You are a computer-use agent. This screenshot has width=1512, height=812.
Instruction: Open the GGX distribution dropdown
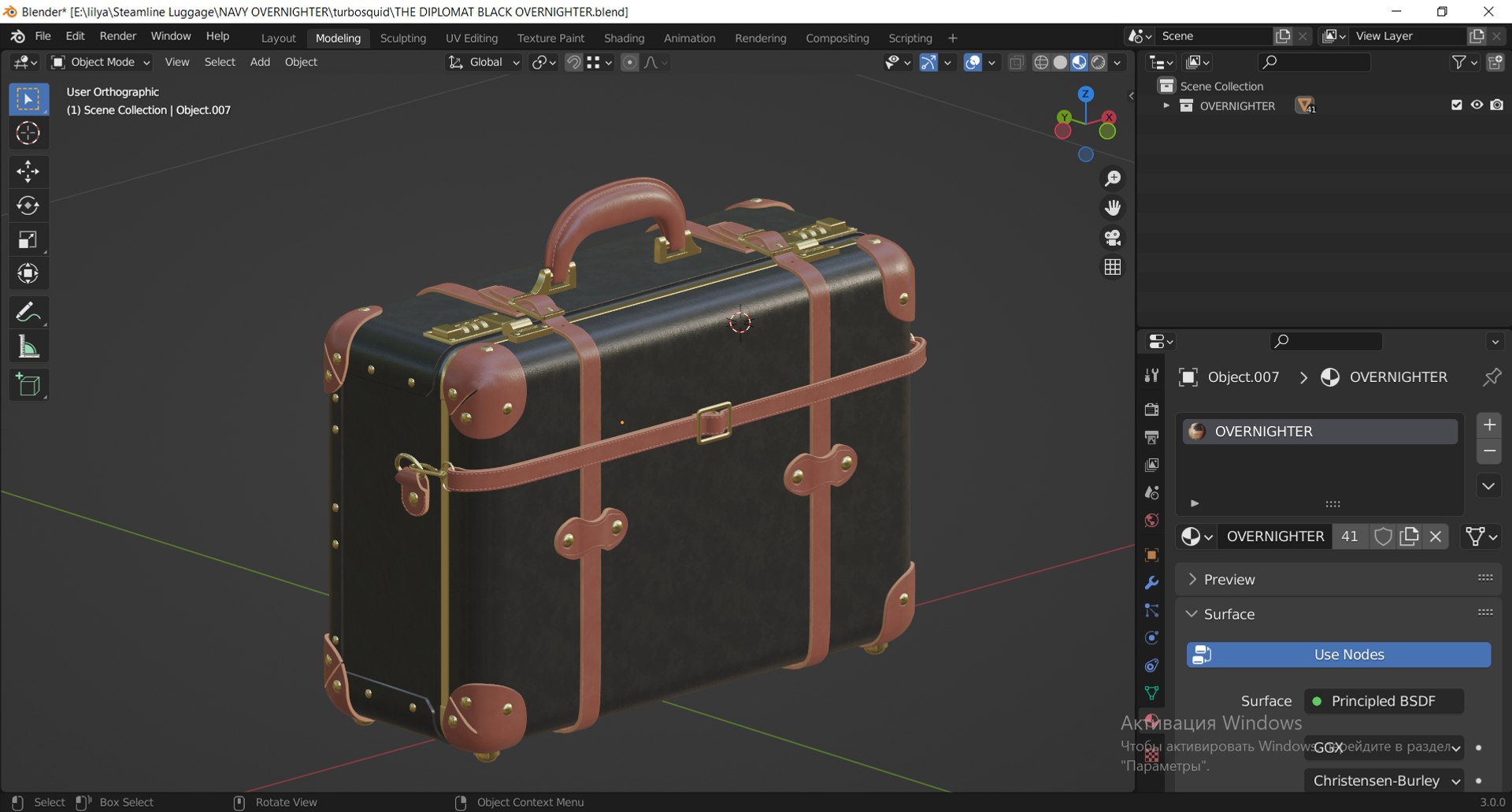pyautogui.click(x=1384, y=747)
